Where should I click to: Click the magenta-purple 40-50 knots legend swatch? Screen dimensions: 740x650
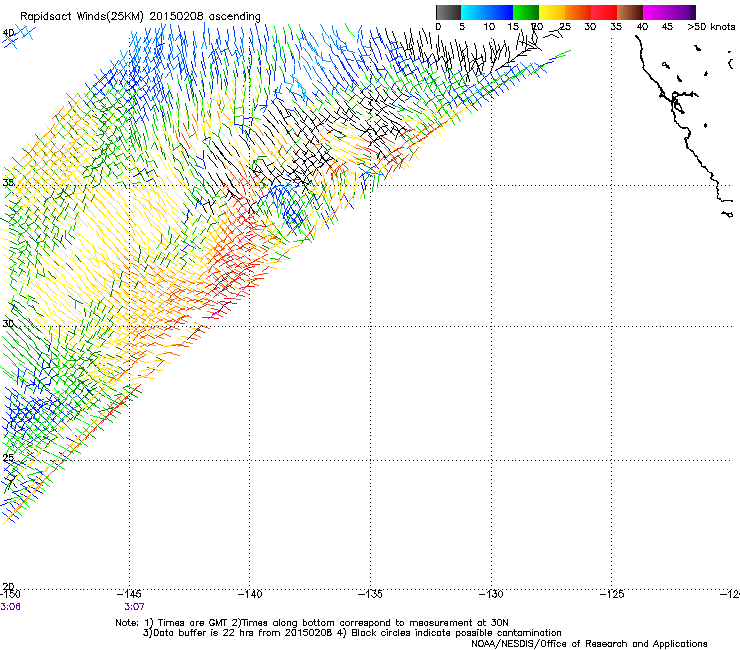669,12
